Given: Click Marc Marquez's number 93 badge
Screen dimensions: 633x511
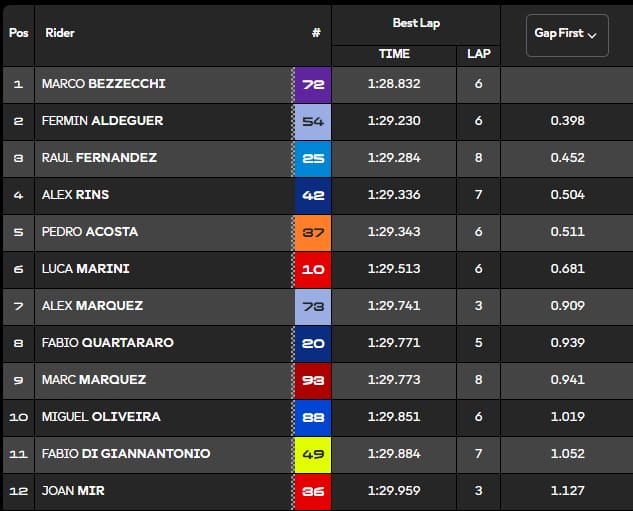Looking at the screenshot, I should [x=313, y=380].
